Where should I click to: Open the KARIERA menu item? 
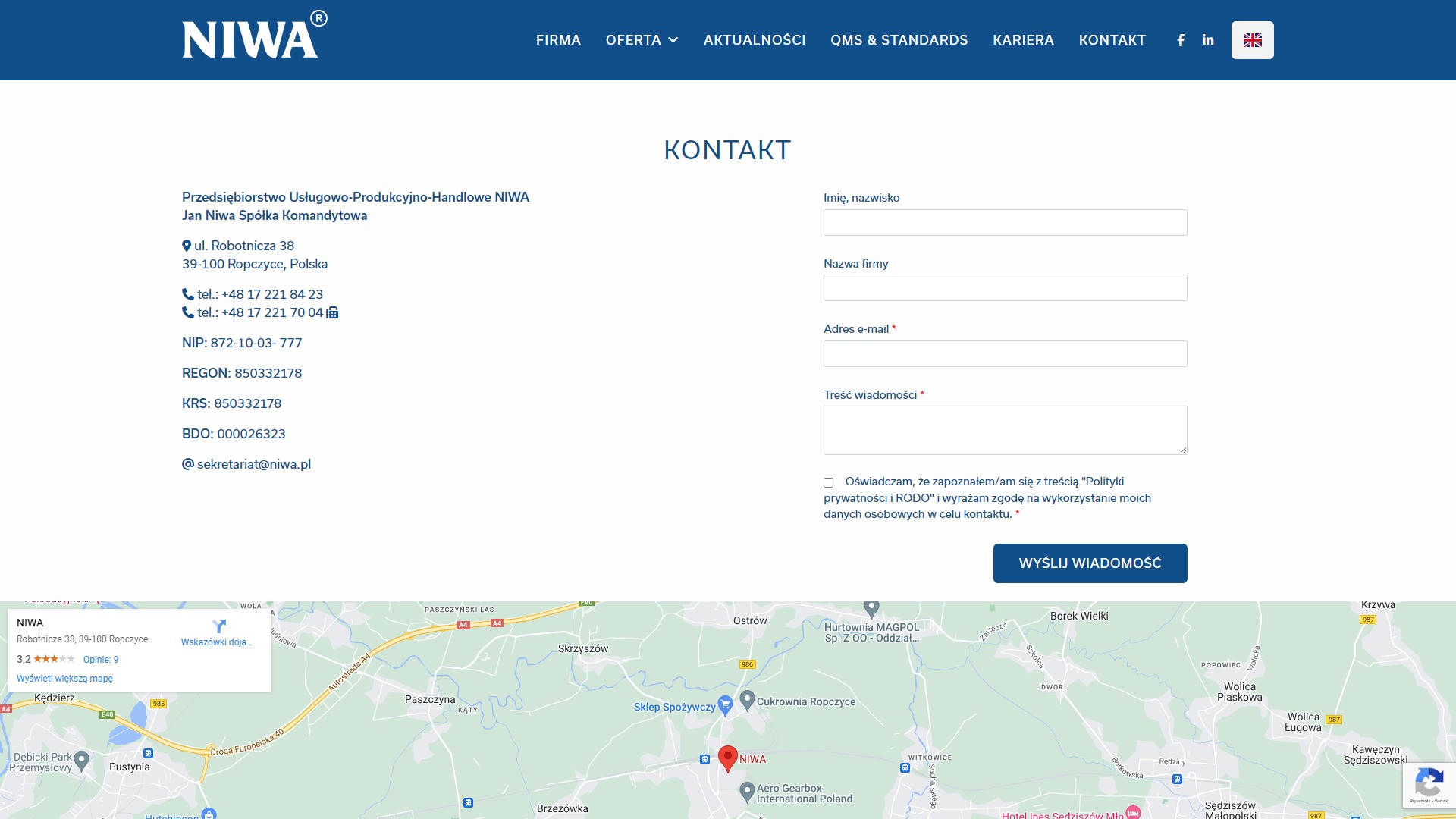click(1023, 40)
